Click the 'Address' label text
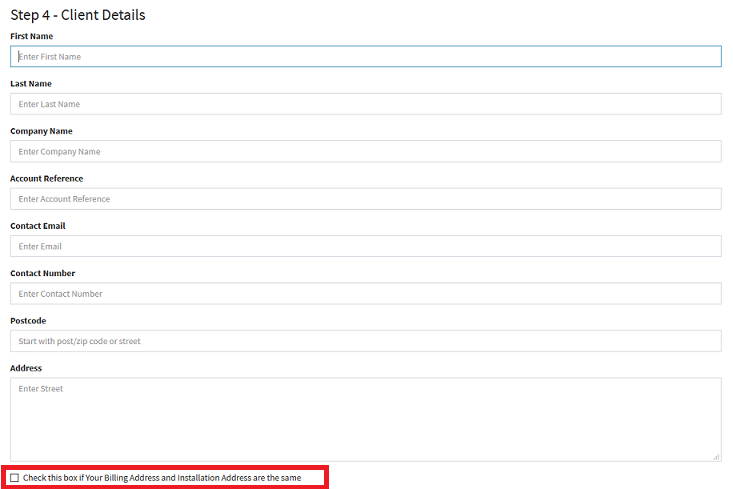 coord(26,368)
